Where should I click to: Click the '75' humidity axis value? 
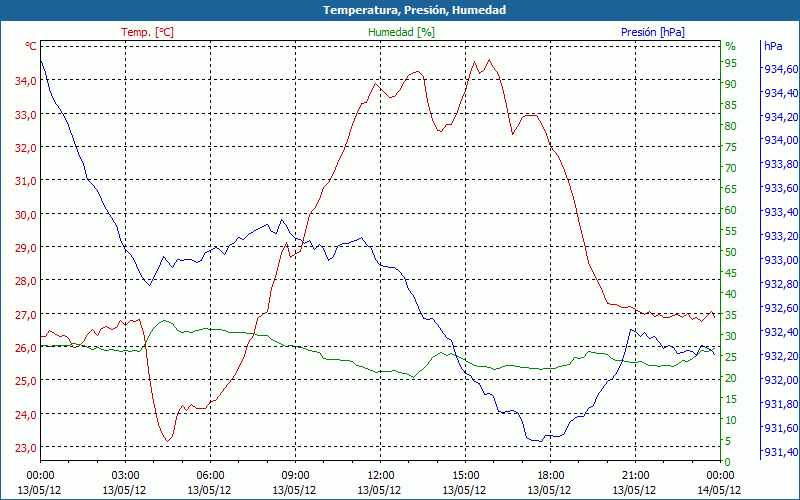pos(731,147)
